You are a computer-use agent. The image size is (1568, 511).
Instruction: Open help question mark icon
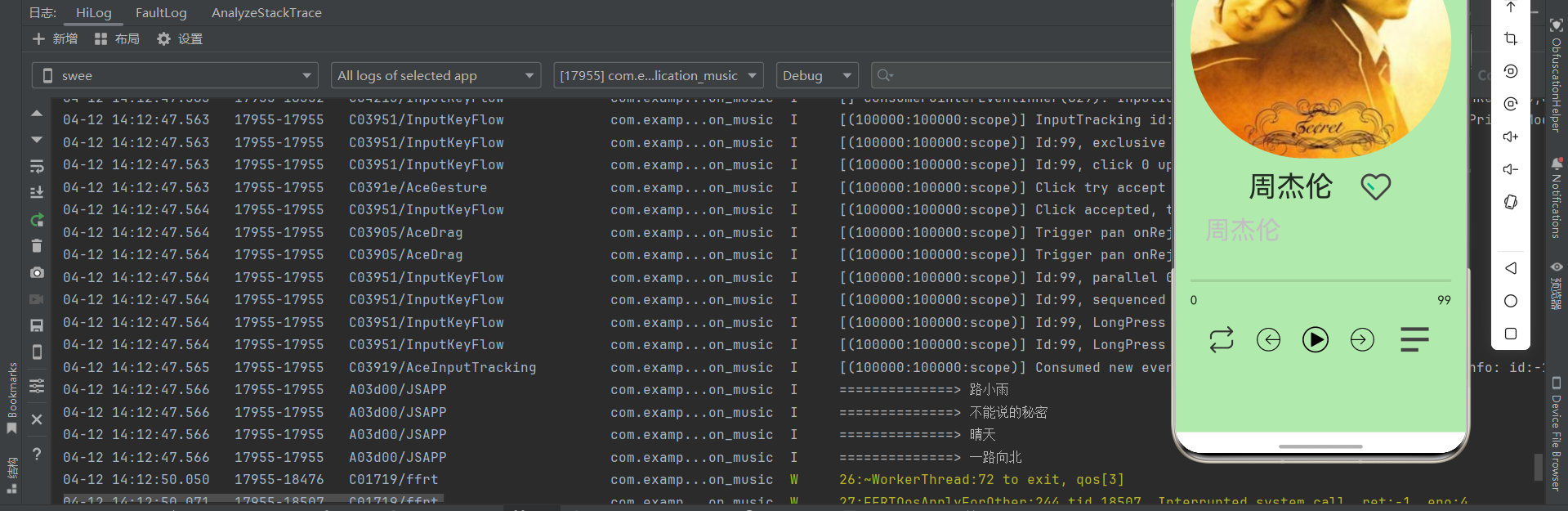pyautogui.click(x=37, y=454)
